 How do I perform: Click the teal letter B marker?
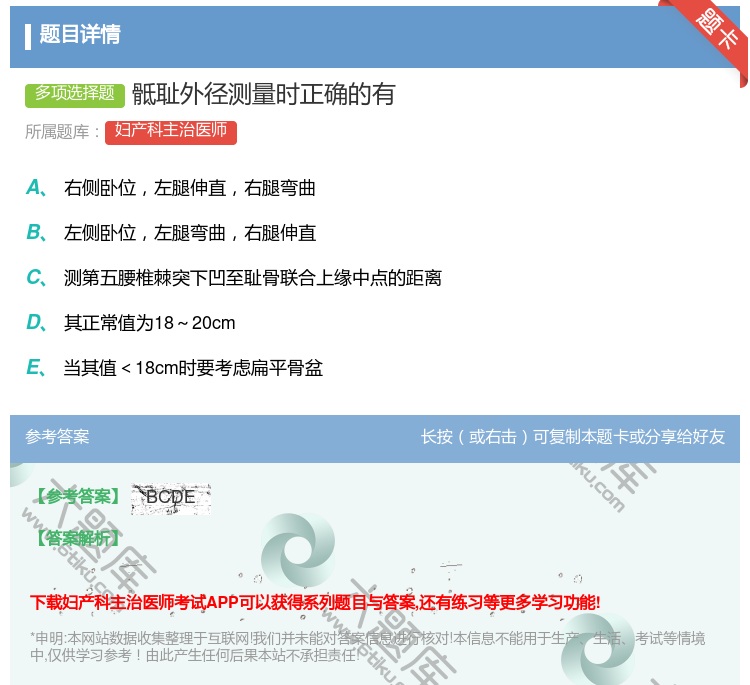tap(36, 232)
